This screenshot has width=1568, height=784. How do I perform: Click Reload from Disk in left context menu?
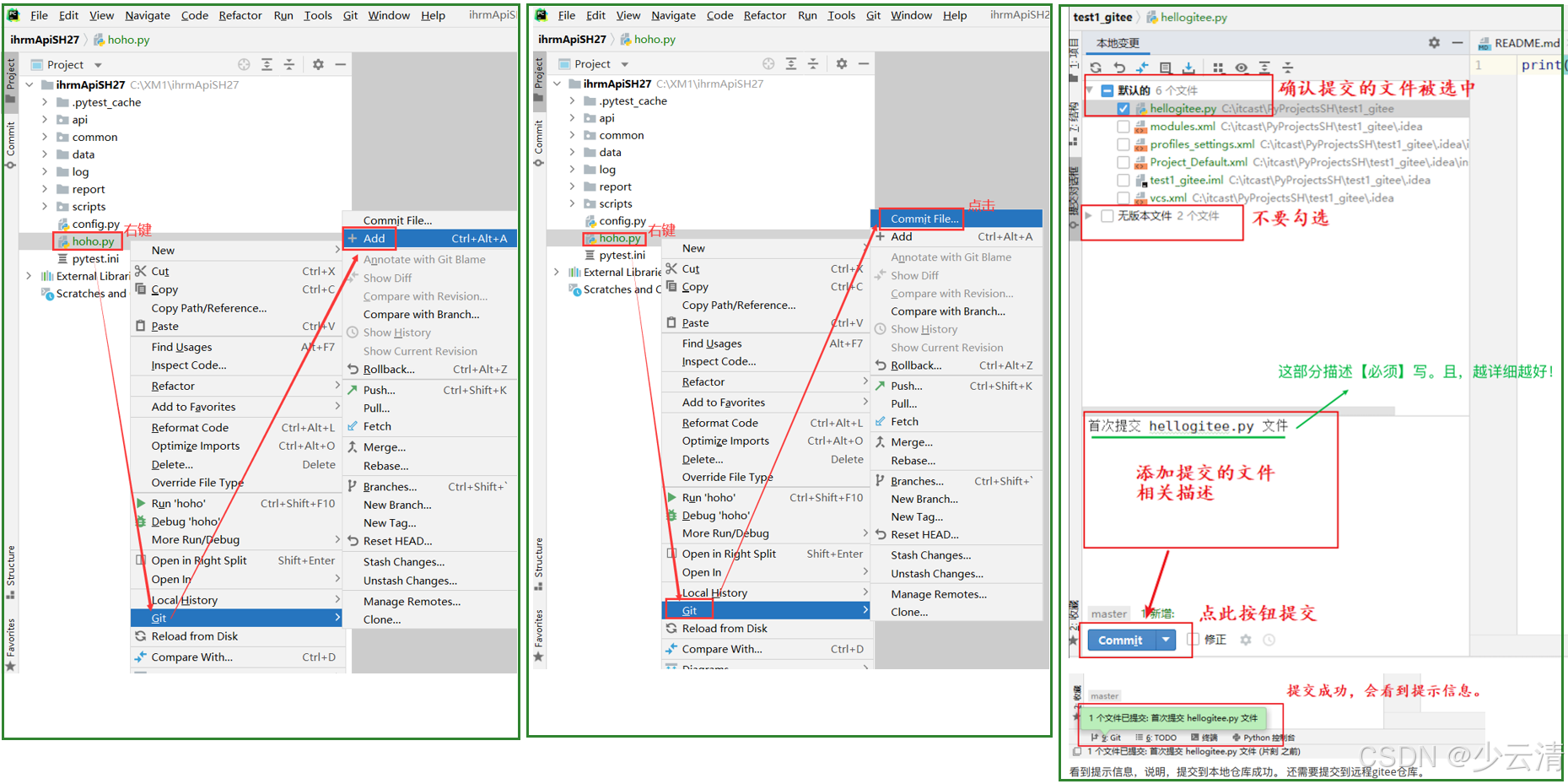[235, 636]
